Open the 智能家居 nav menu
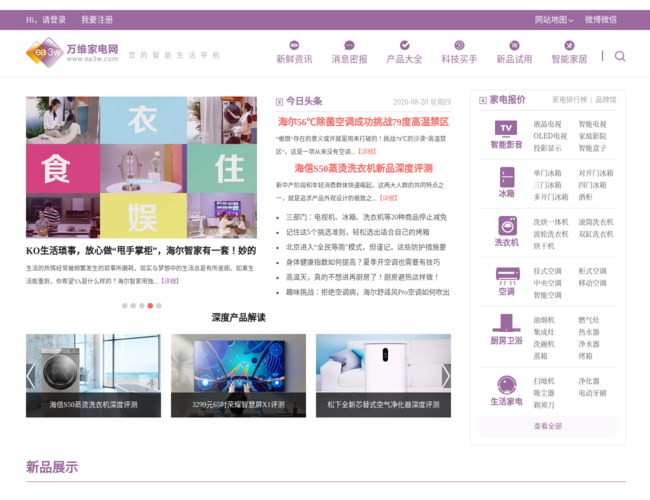 coord(569,59)
